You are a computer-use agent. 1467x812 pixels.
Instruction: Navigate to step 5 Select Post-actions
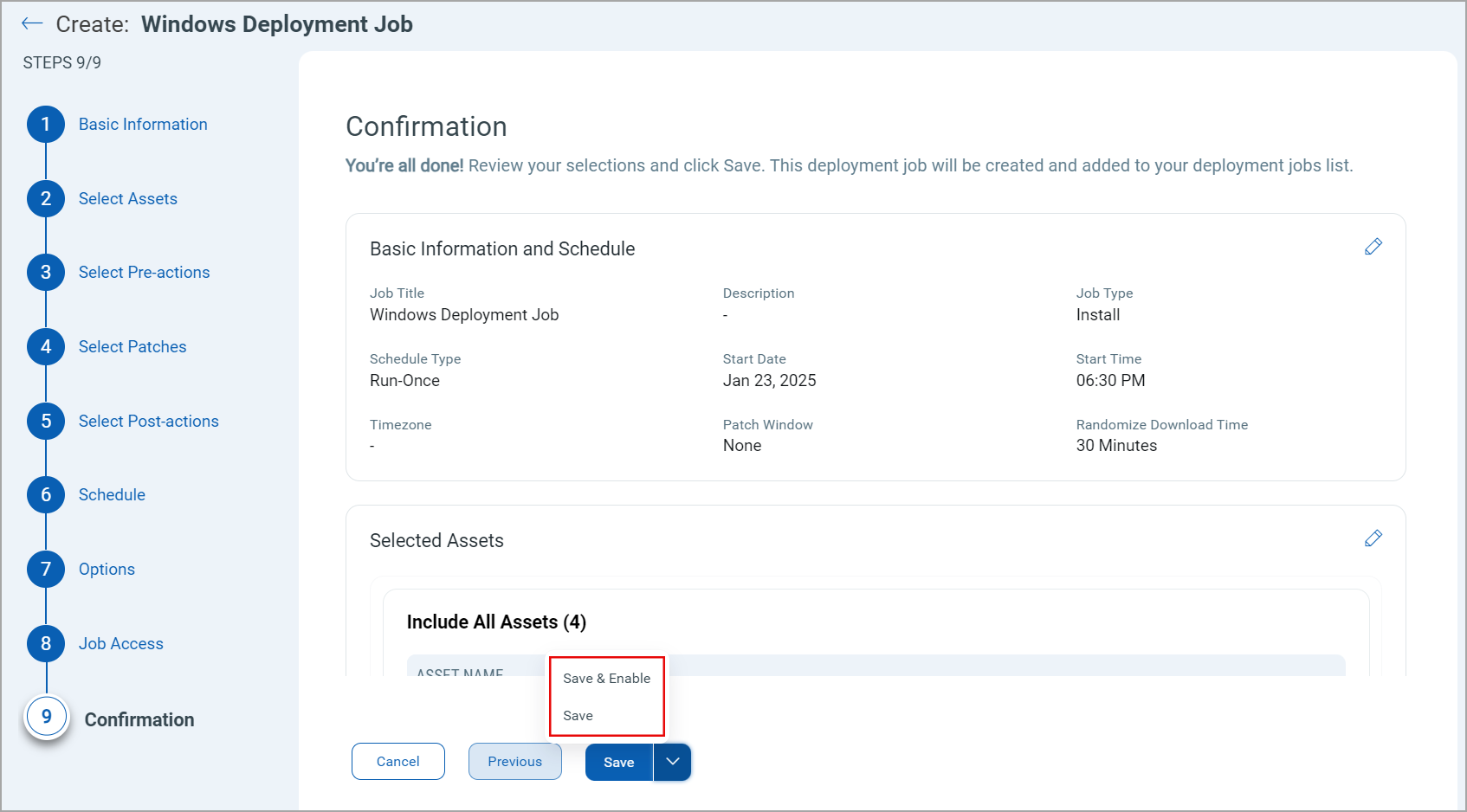pyautogui.click(x=45, y=421)
